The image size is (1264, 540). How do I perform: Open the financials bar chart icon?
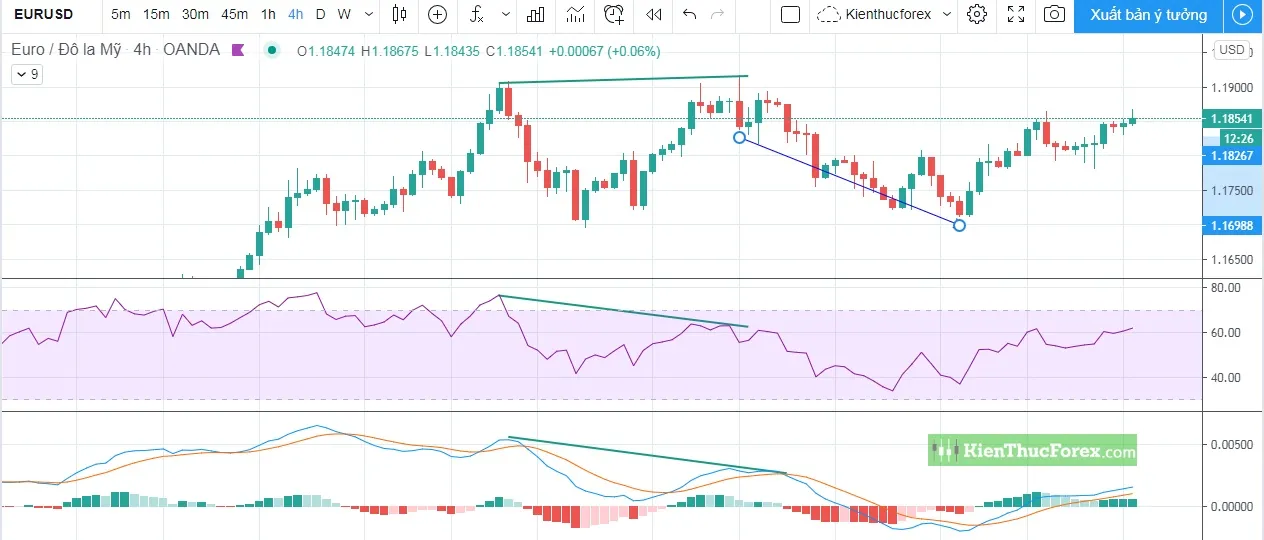tap(536, 14)
